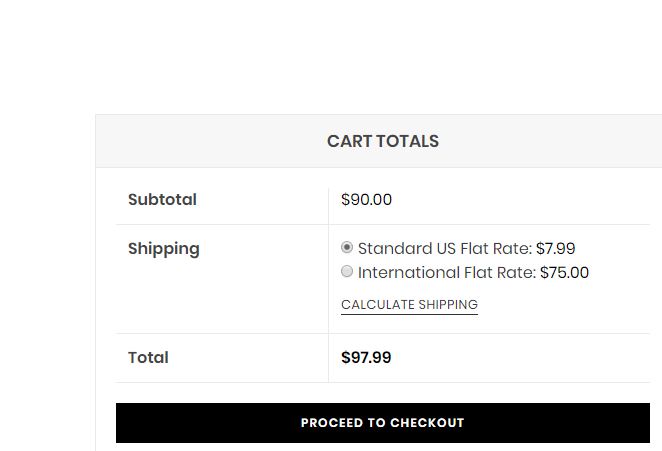Click the $97.99 total amount
Screen dimensions: 662x451
366,357
